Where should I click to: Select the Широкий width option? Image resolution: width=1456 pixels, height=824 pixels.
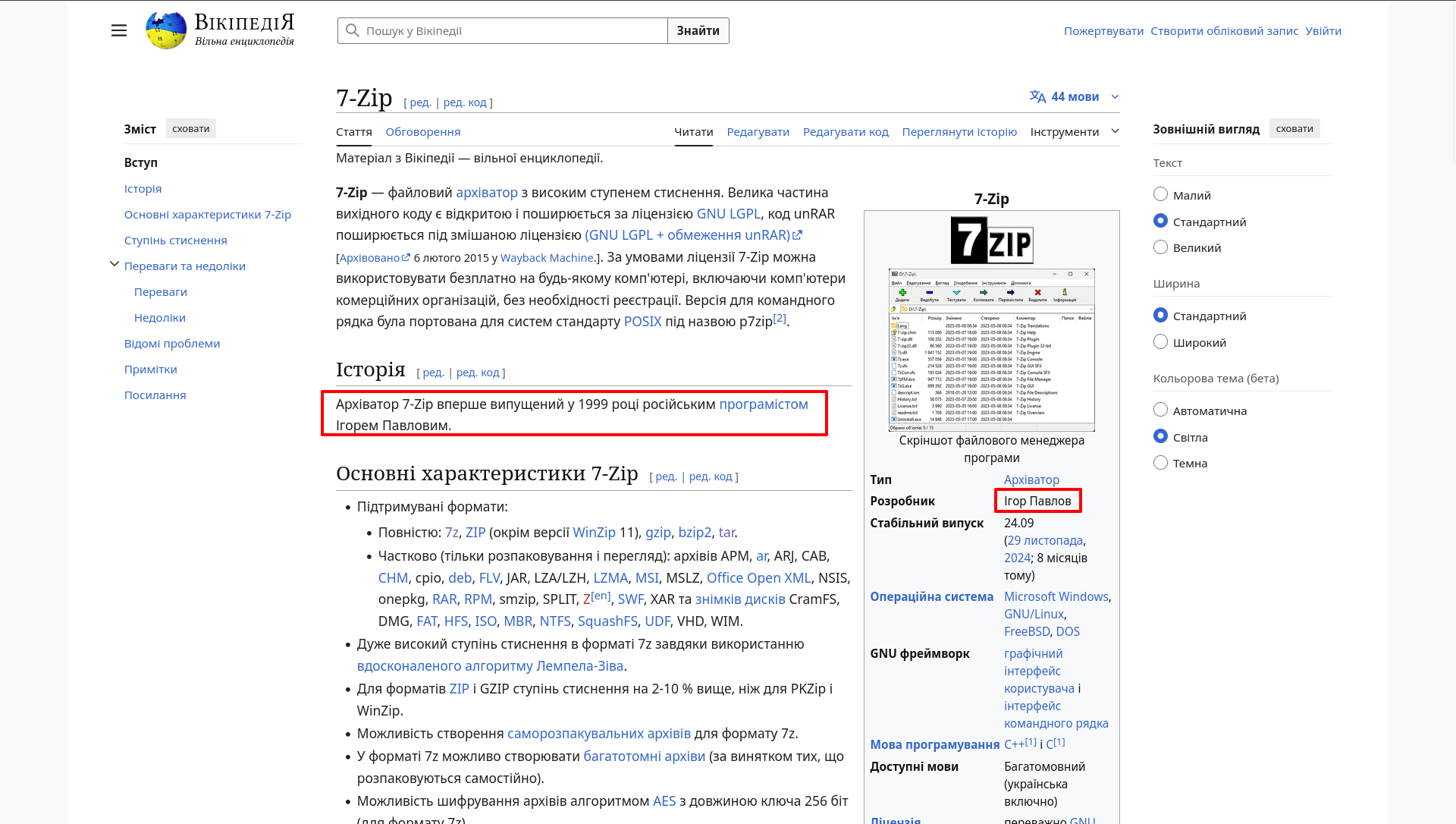click(x=1160, y=342)
